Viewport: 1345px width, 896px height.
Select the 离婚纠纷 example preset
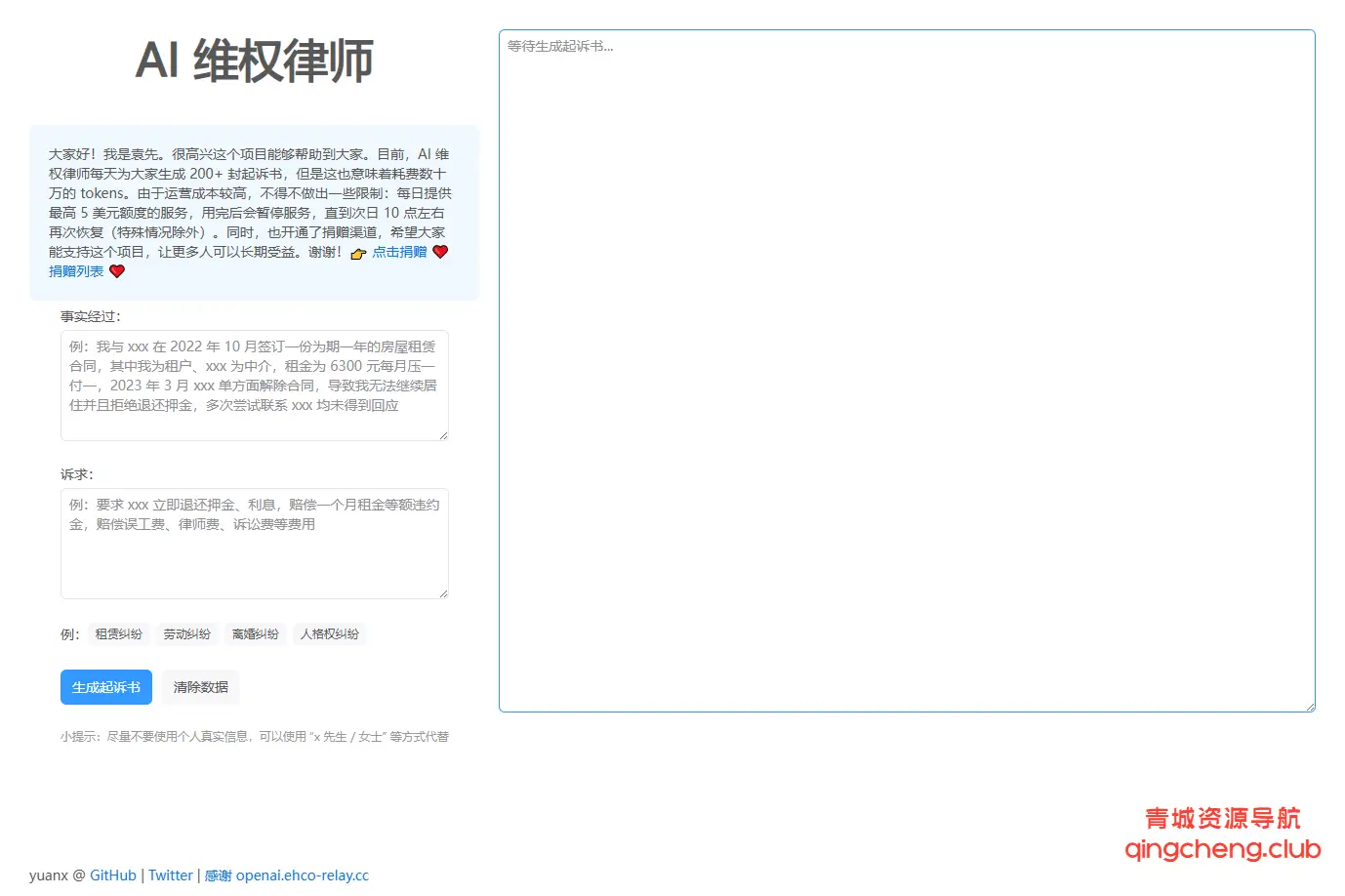click(x=255, y=633)
